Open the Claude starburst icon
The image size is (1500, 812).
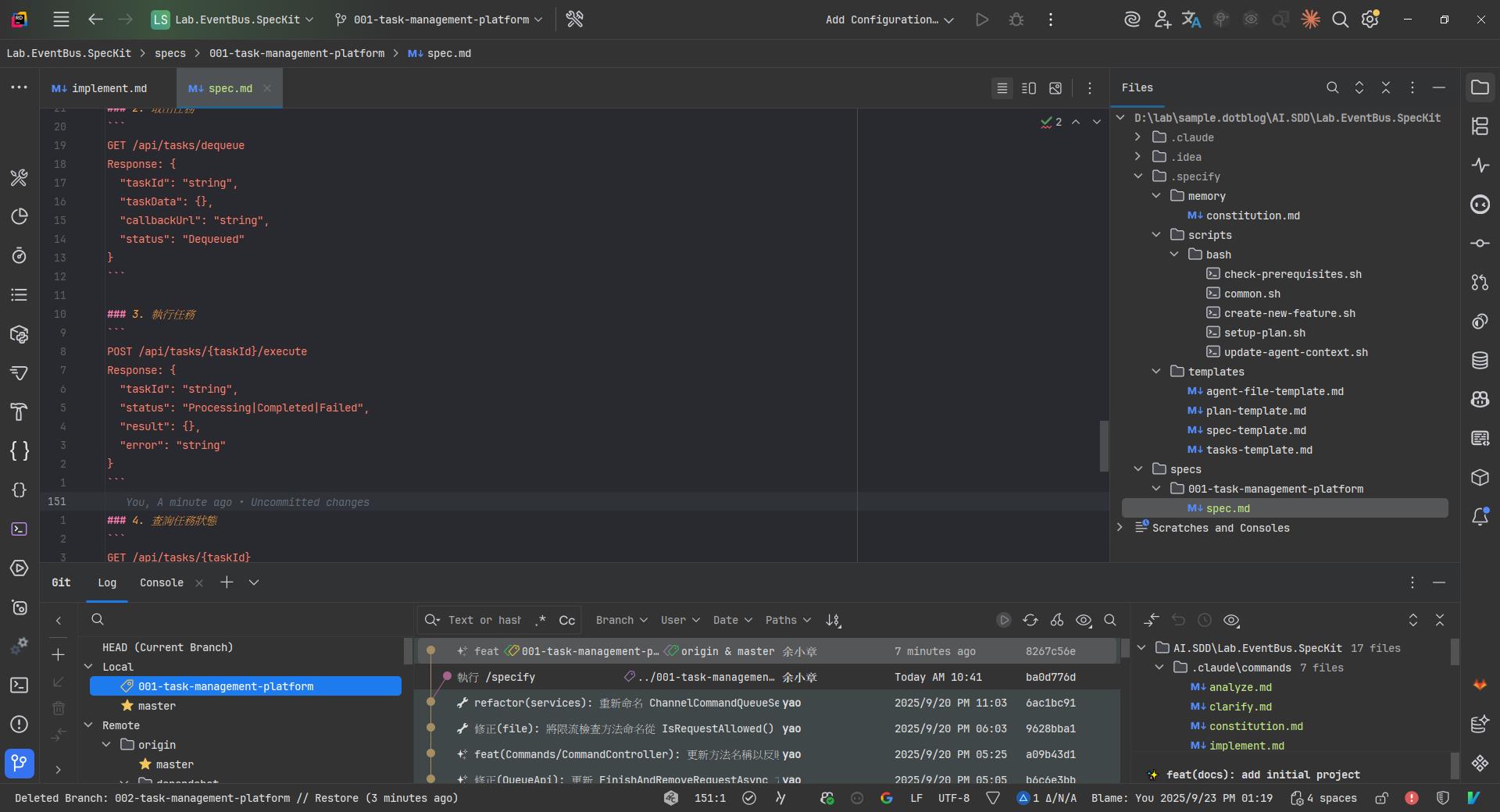(x=1310, y=20)
